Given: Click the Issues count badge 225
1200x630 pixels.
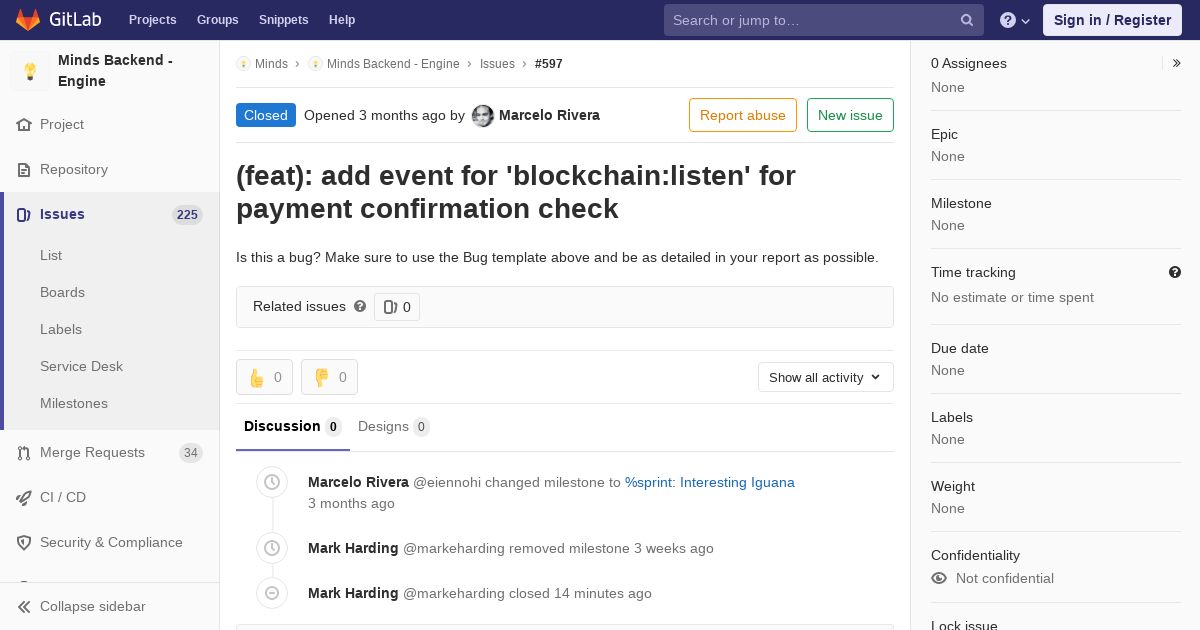Looking at the screenshot, I should click(x=187, y=215).
